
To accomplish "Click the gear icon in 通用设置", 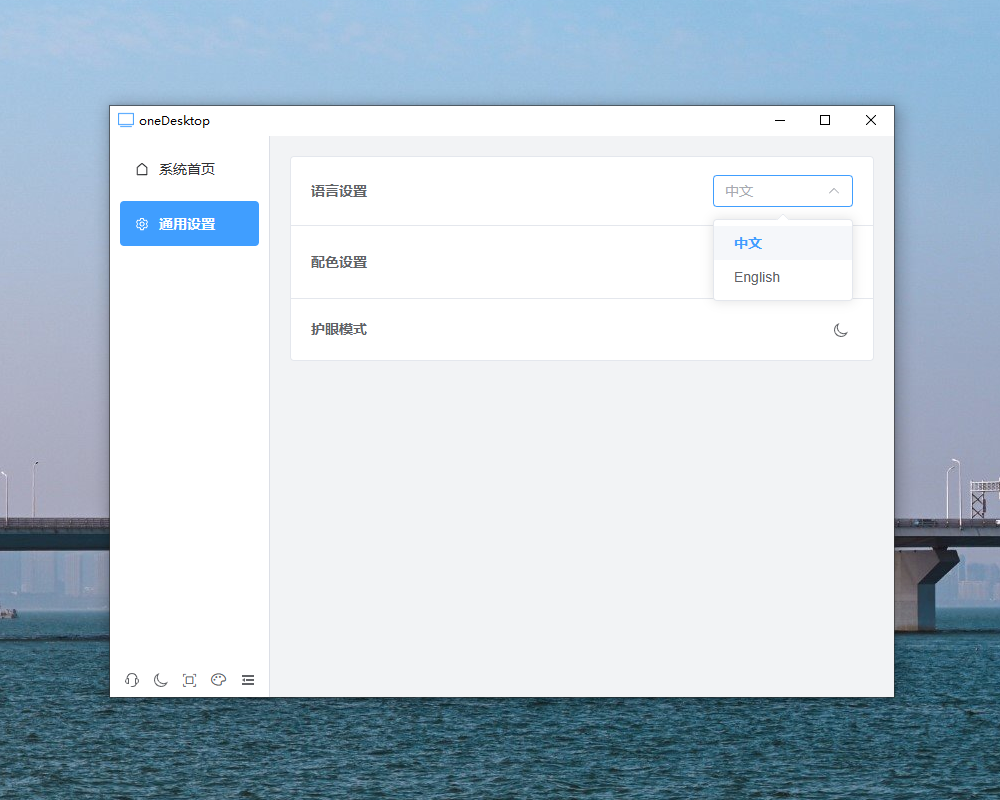I will point(142,224).
